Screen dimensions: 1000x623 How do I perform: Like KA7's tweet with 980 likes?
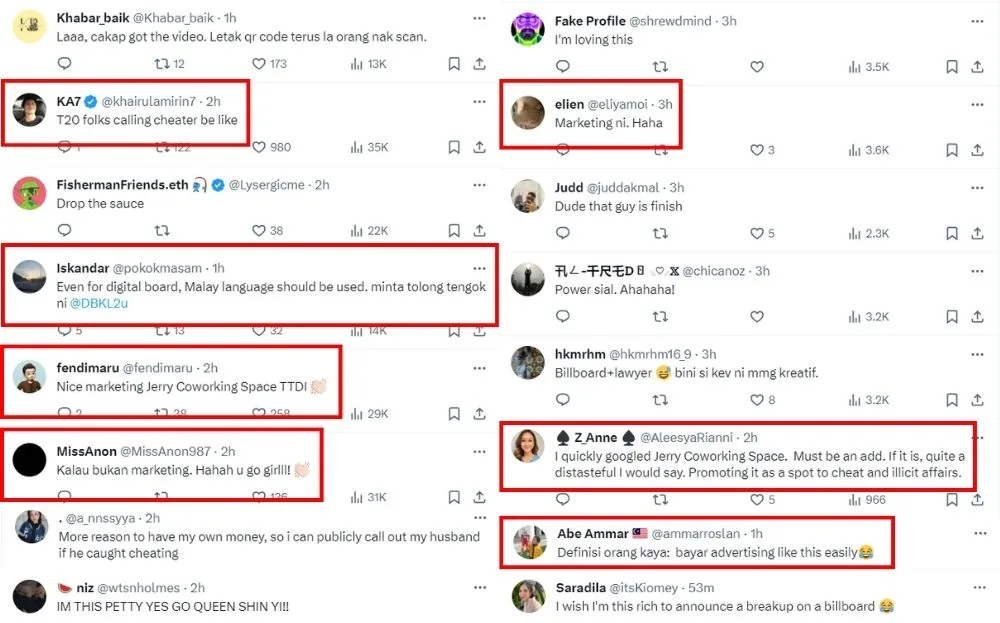(x=258, y=147)
